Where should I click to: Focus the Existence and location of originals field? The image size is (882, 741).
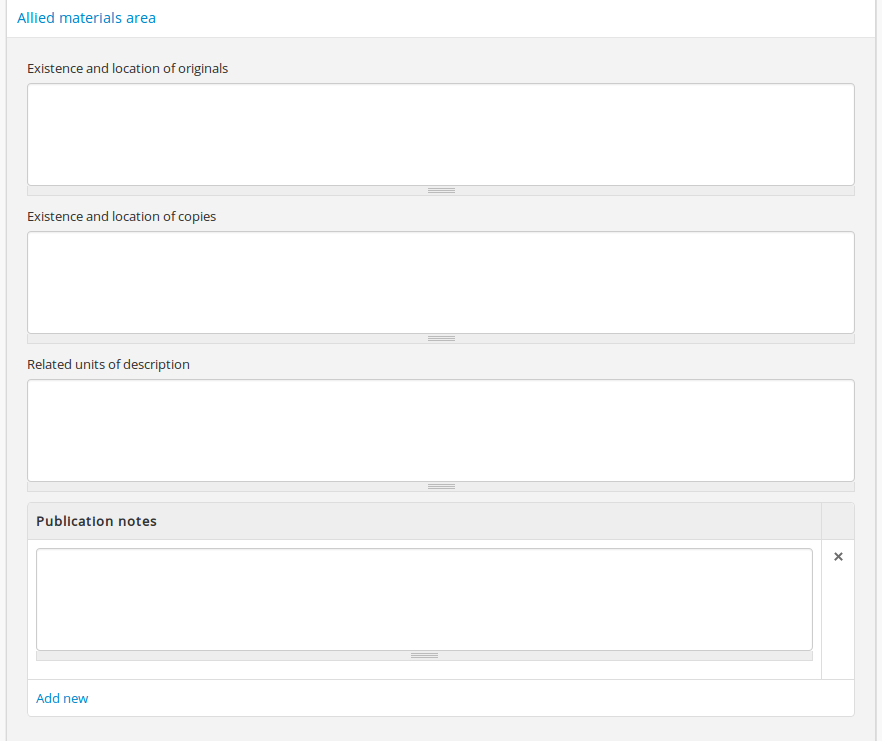pos(440,134)
